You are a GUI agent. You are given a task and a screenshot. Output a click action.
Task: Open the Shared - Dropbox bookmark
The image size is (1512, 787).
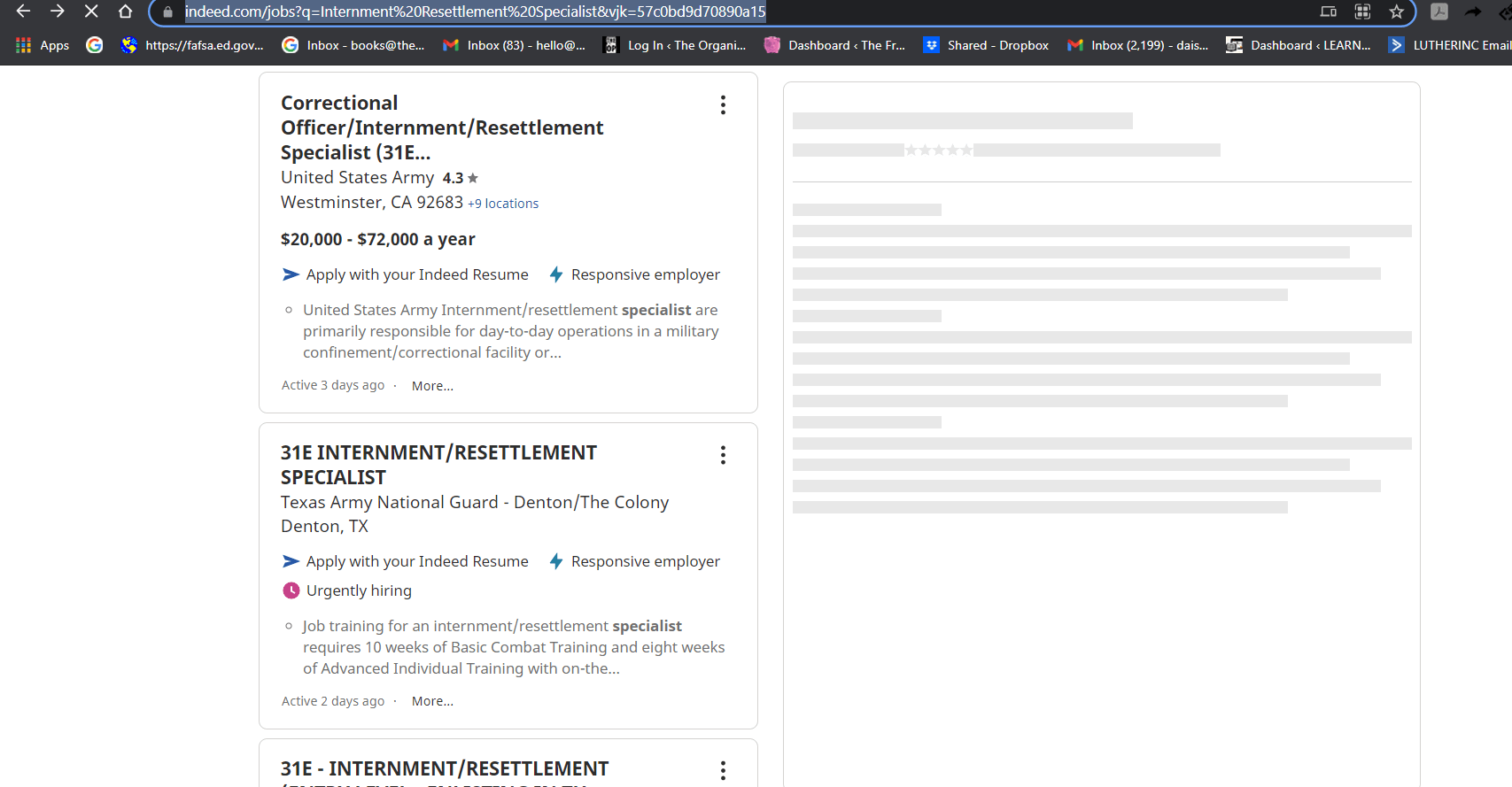coord(986,45)
